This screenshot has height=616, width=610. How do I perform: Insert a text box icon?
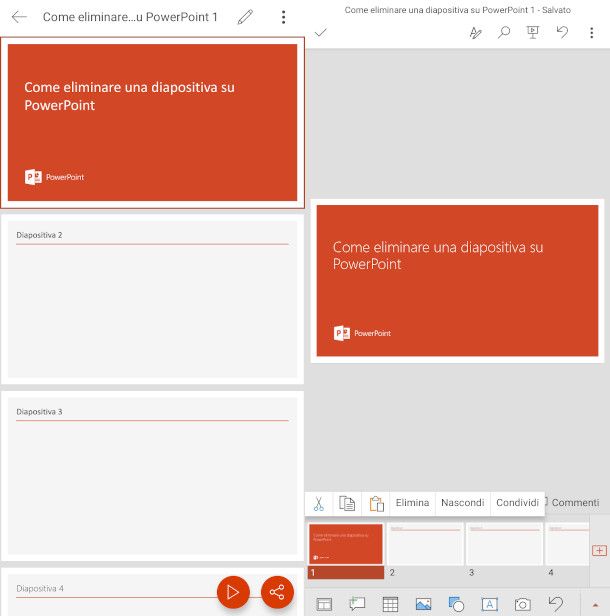[x=489, y=604]
